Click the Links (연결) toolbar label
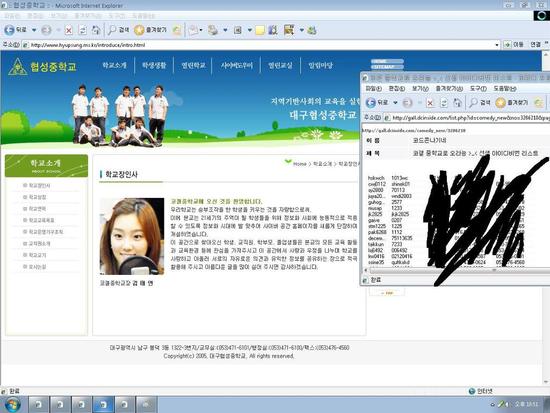 [536, 44]
